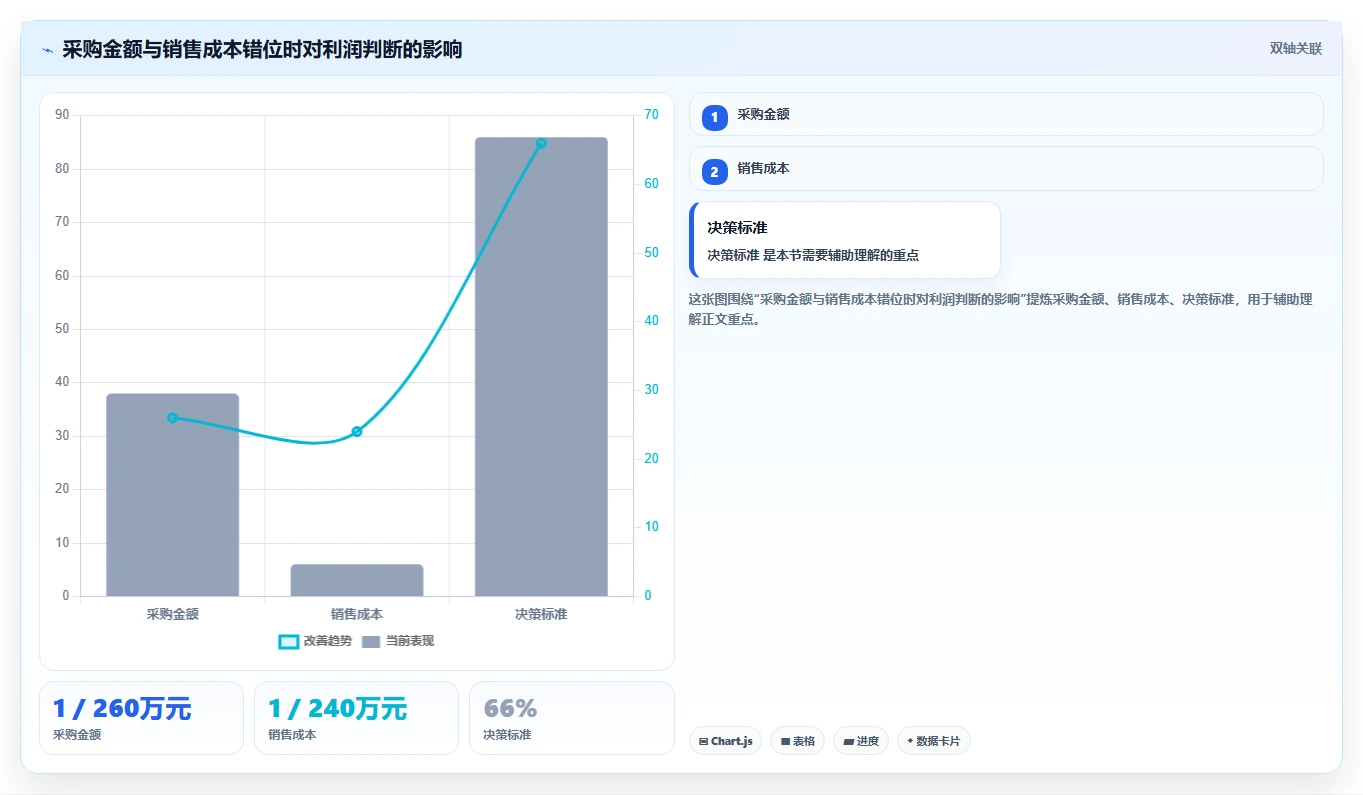This screenshot has width=1363, height=795.
Task: Click the 决策标准 x-axis label
Action: pyautogui.click(x=541, y=614)
